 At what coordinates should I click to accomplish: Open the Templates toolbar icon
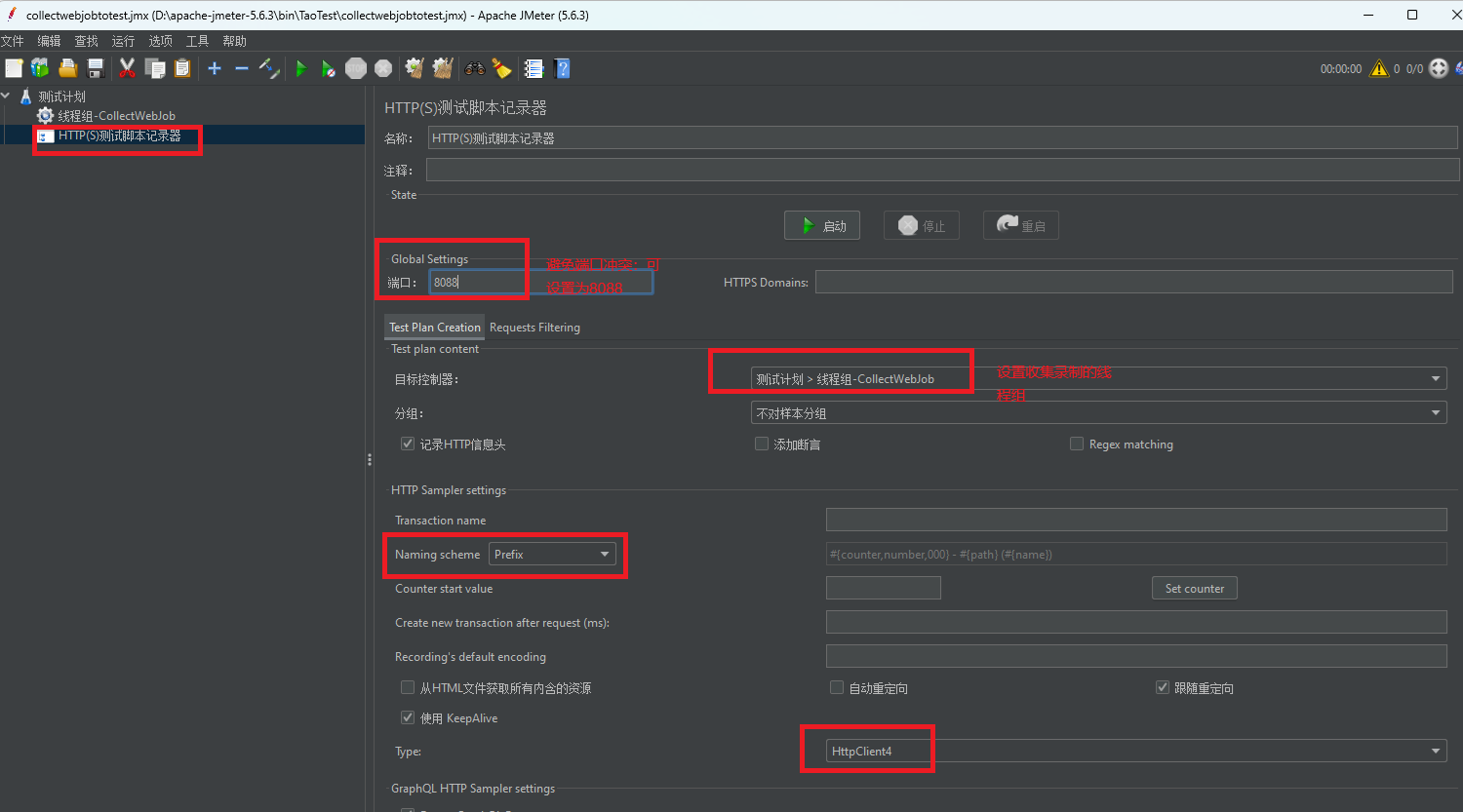coord(40,68)
